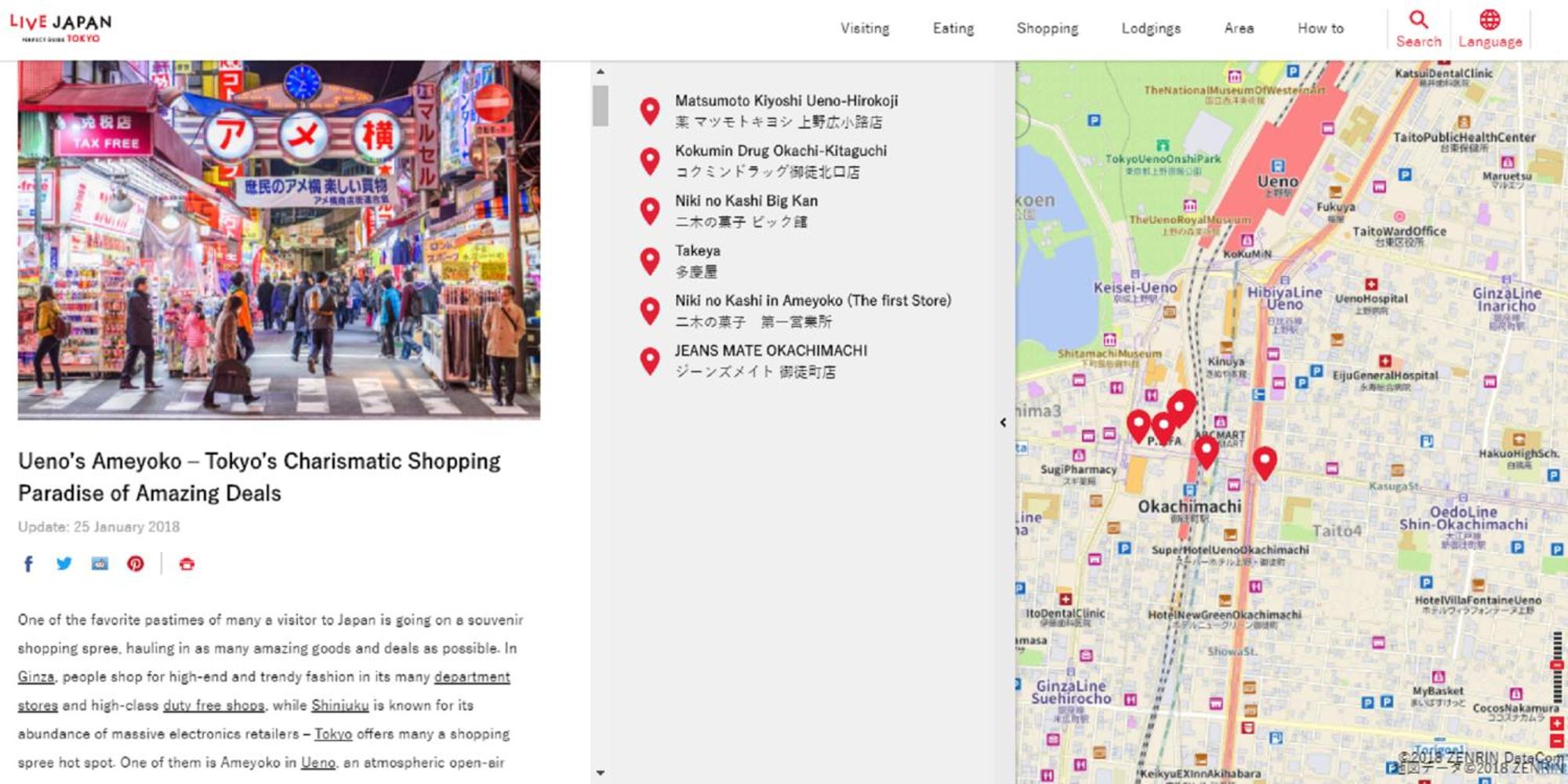This screenshot has width=1568, height=784.
Task: Share article on Facebook
Action: pyautogui.click(x=28, y=564)
